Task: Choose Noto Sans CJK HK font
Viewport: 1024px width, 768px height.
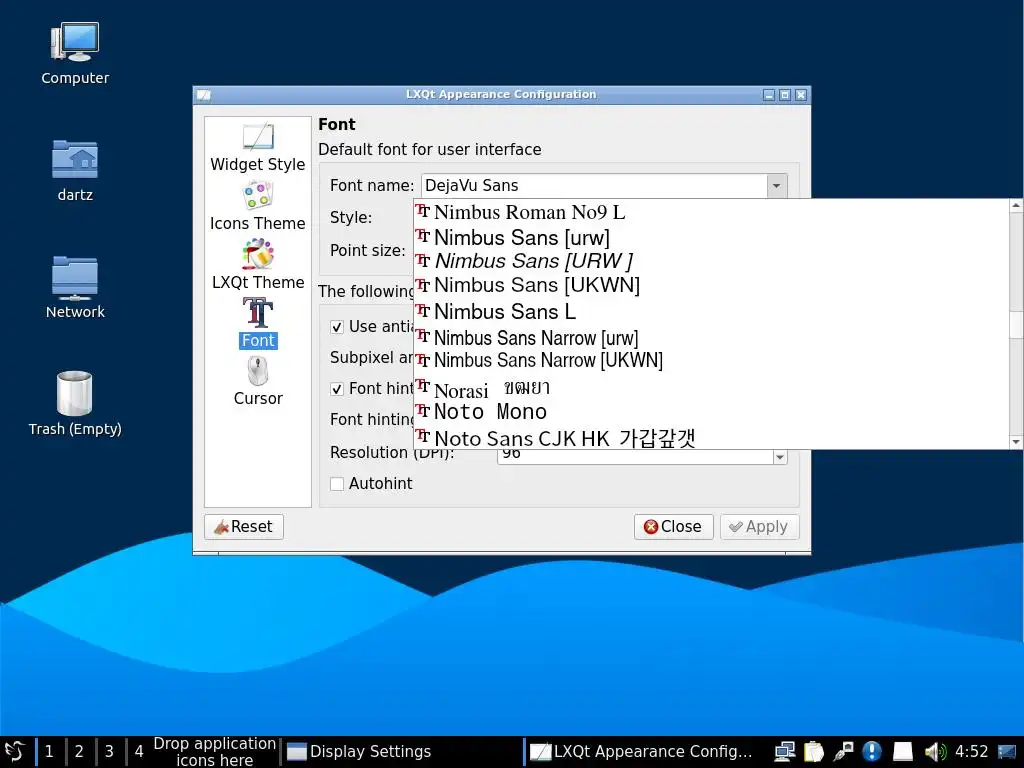Action: pos(711,438)
